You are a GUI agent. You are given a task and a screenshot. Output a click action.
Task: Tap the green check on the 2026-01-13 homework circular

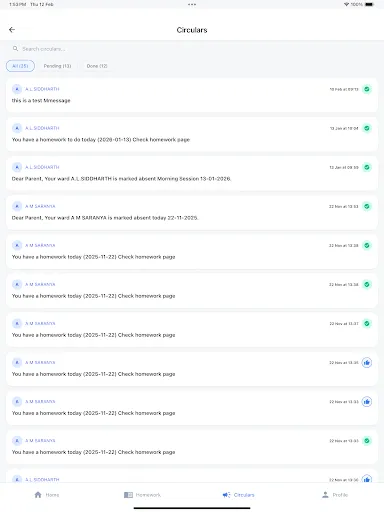tap(367, 128)
